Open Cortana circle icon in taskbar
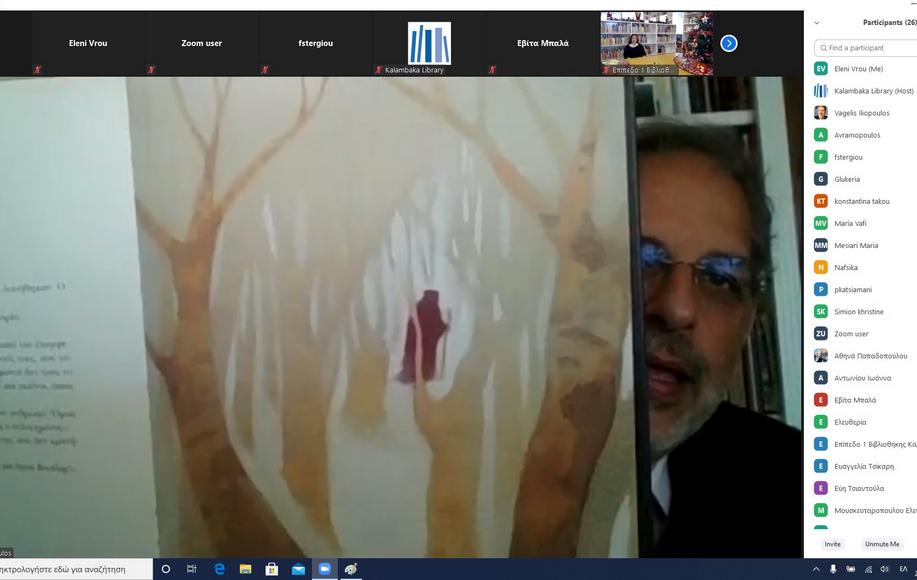 166,569
